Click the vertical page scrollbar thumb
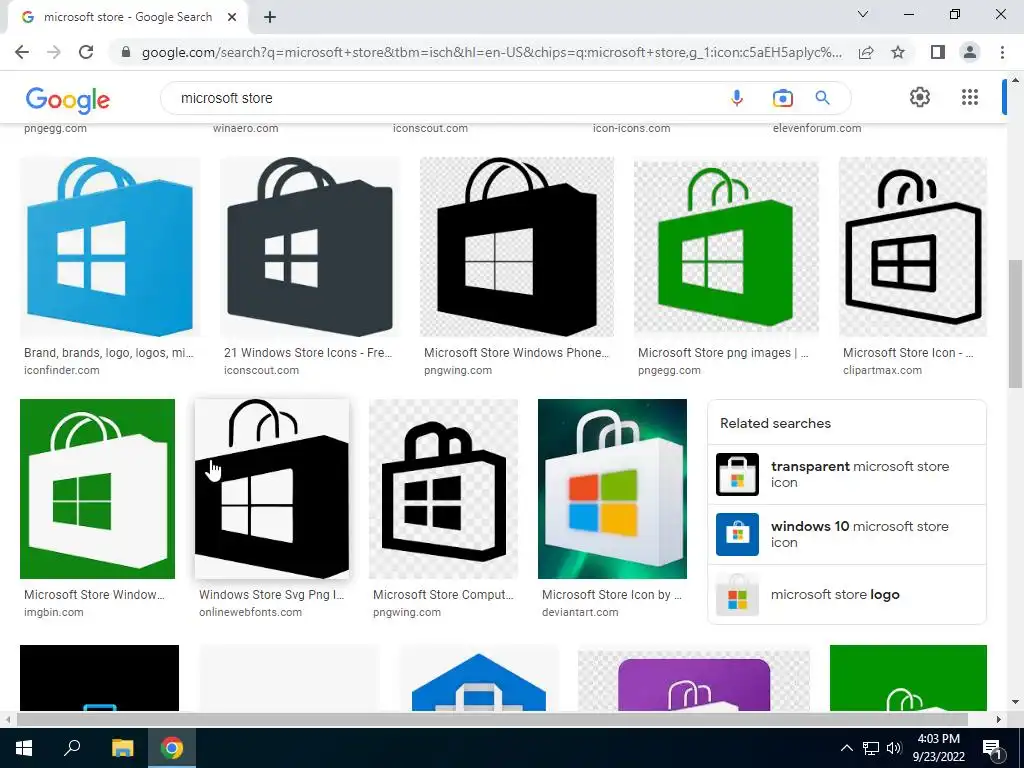The width and height of the screenshot is (1024, 768). coord(1015,323)
